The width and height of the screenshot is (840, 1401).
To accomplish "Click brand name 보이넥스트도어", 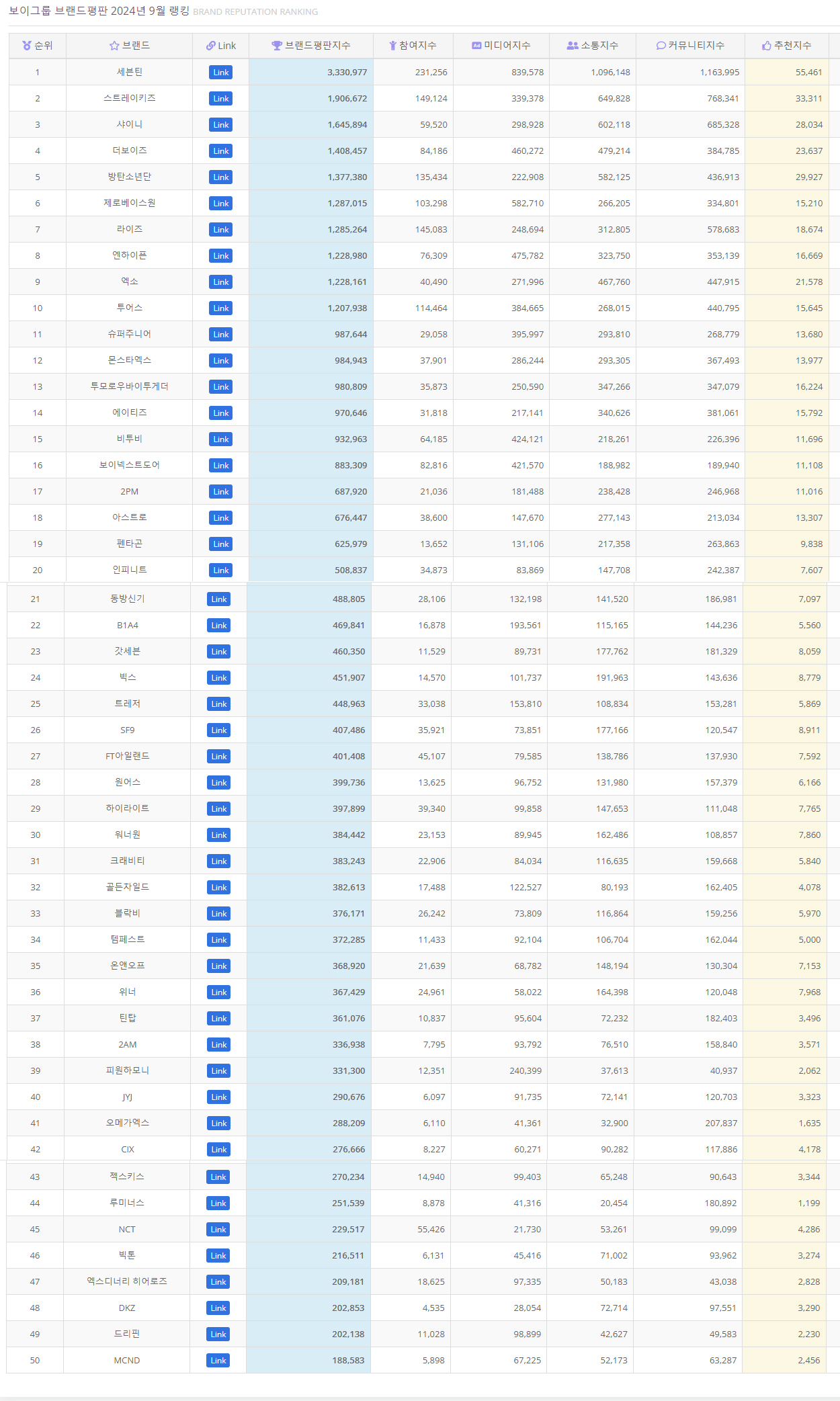I will [130, 465].
